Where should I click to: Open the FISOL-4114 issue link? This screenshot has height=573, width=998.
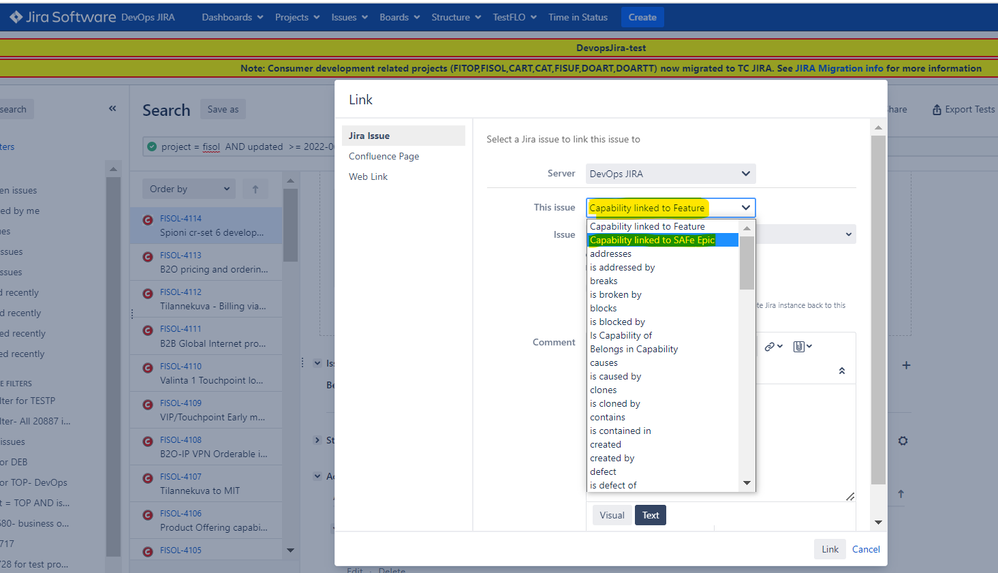click(x=181, y=218)
